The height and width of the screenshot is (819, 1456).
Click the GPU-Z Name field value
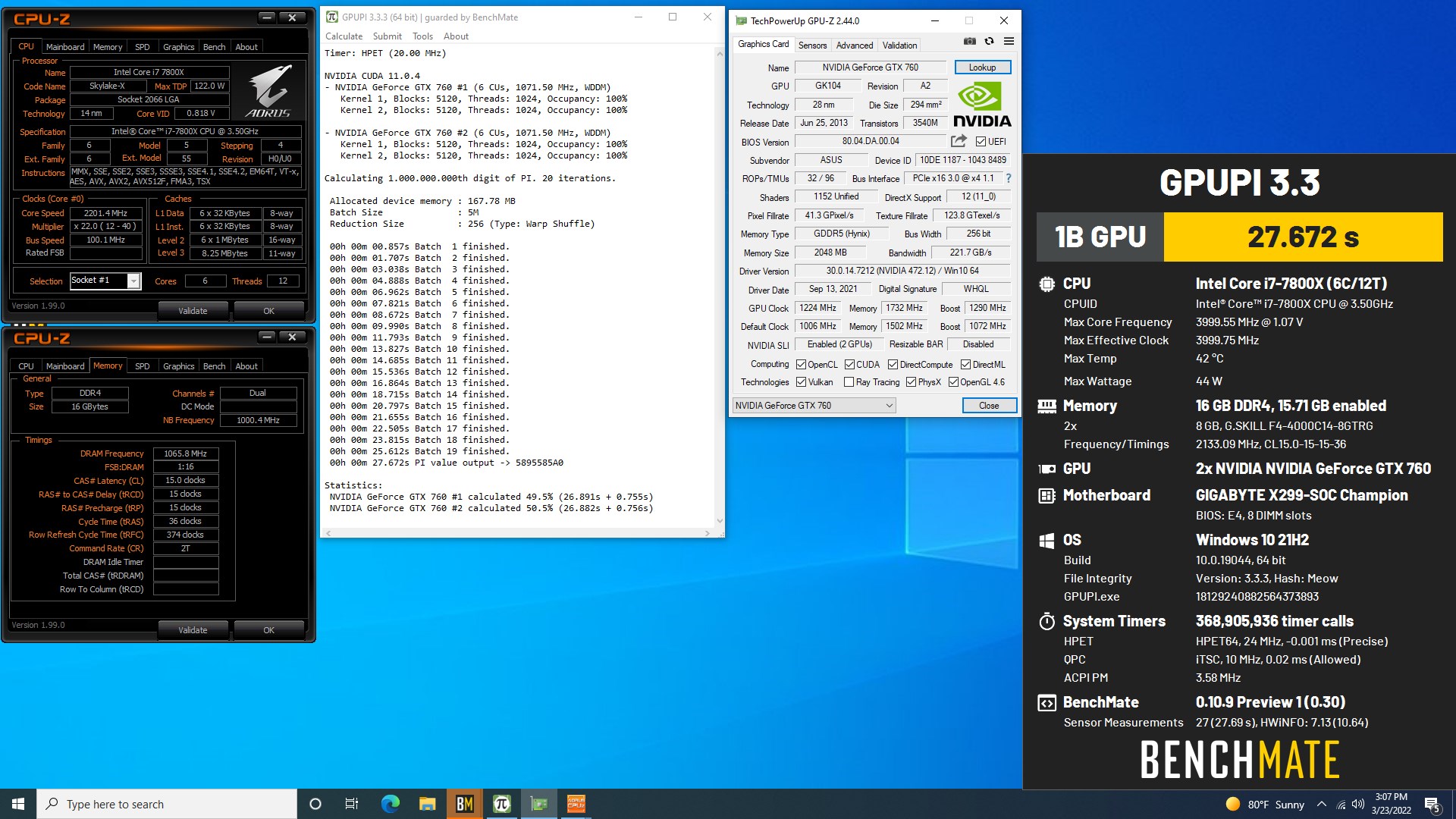(871, 67)
